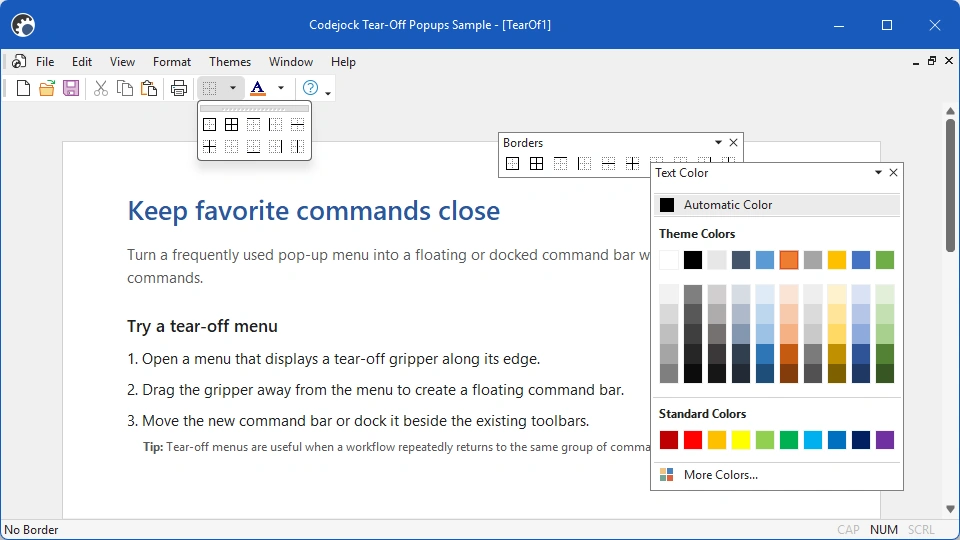Close the Borders floating bar

pyautogui.click(x=733, y=143)
